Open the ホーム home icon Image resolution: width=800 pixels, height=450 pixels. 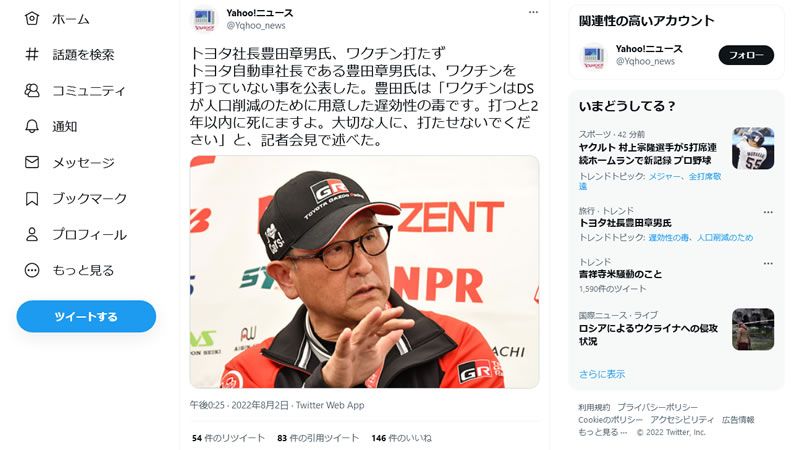point(32,19)
